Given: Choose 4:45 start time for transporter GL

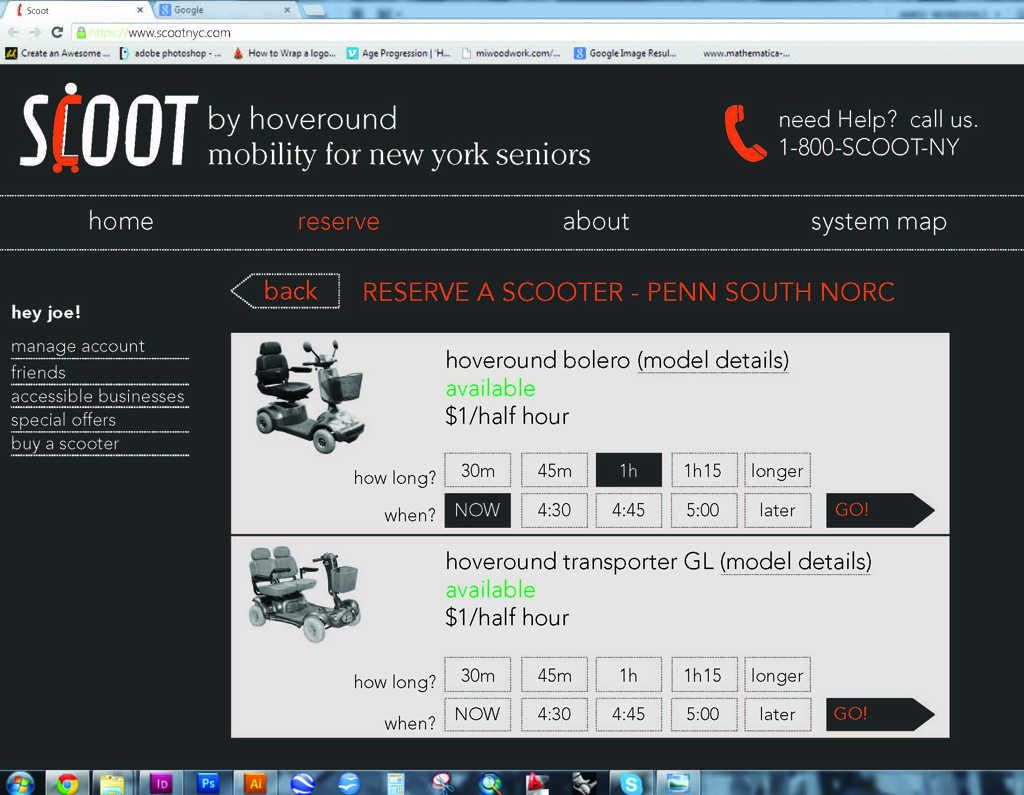Looking at the screenshot, I should click(x=628, y=714).
